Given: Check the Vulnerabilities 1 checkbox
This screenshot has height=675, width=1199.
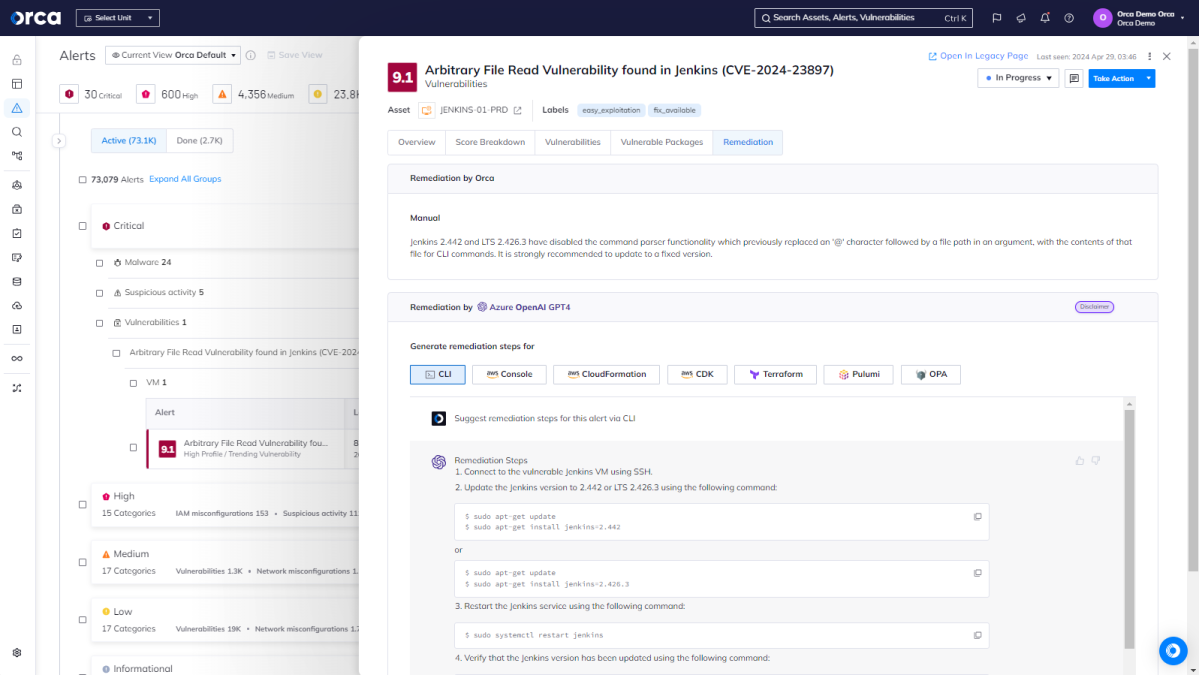Looking at the screenshot, I should [99, 323].
